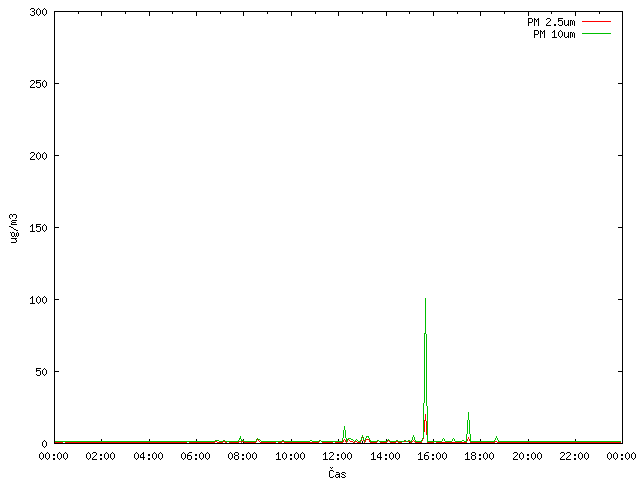Click the 250 y-axis tick label

[38, 84]
